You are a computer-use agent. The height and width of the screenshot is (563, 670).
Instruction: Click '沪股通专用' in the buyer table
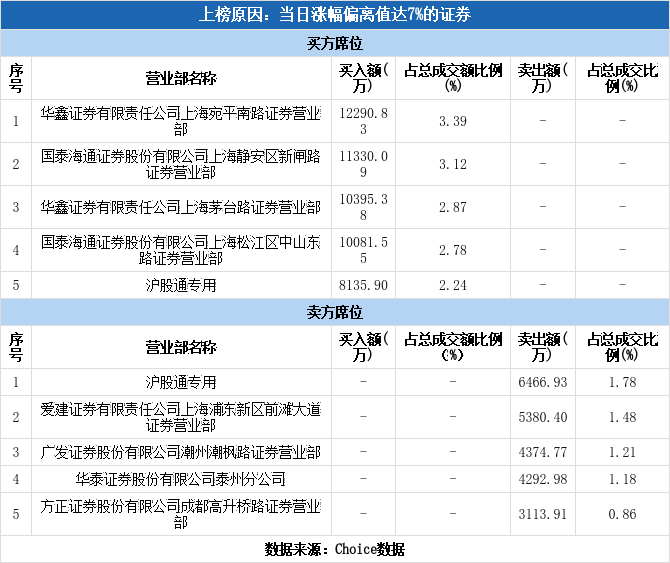click(x=181, y=285)
